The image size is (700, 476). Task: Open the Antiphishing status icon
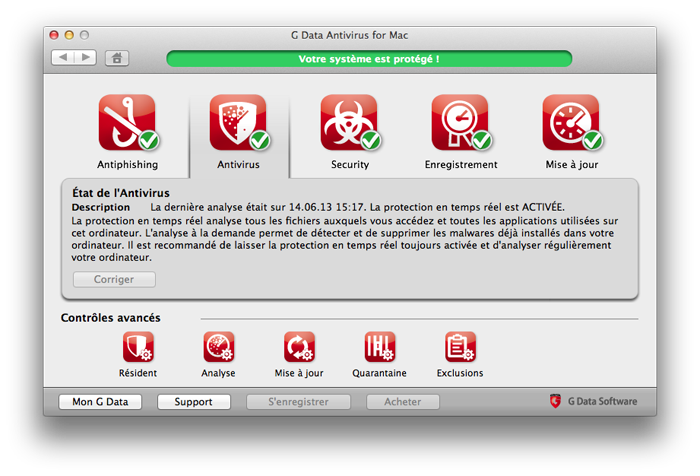tap(127, 123)
